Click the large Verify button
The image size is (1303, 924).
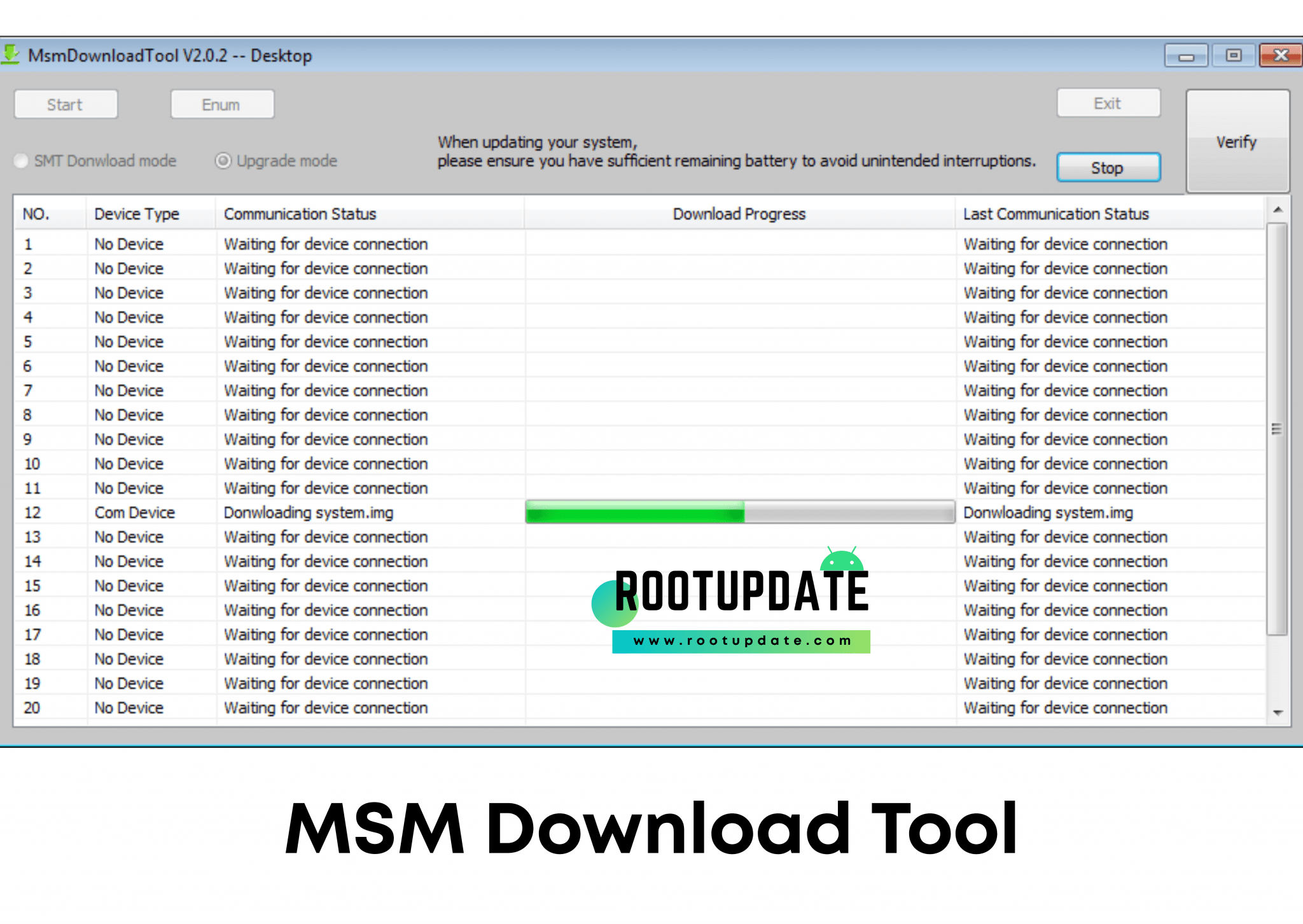coord(1237,141)
